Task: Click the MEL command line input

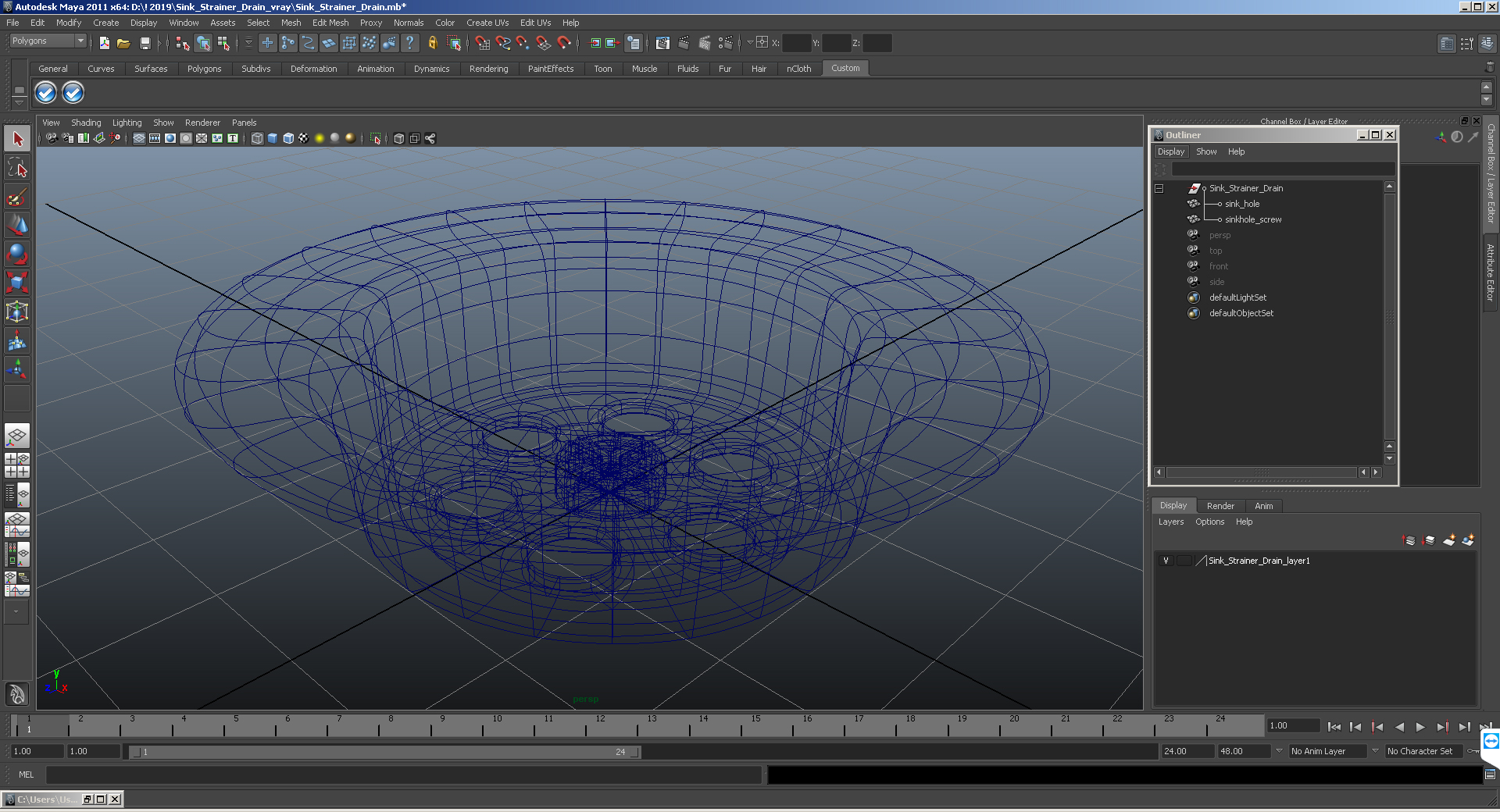Action: pyautogui.click(x=403, y=775)
